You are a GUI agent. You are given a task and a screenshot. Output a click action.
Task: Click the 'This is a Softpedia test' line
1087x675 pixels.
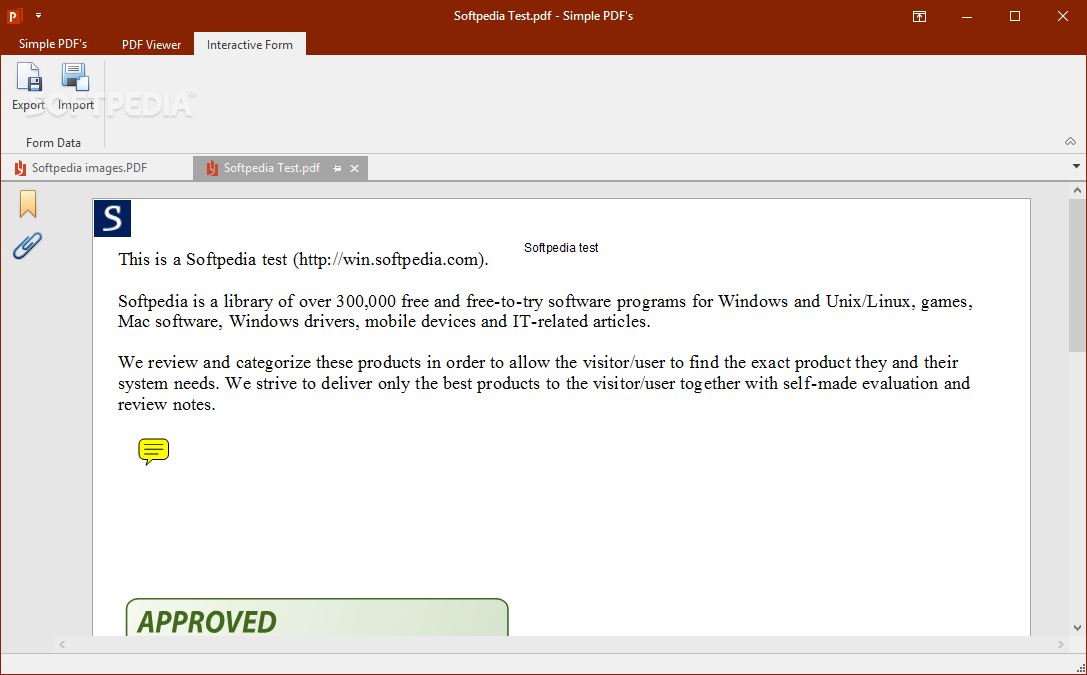coord(303,259)
